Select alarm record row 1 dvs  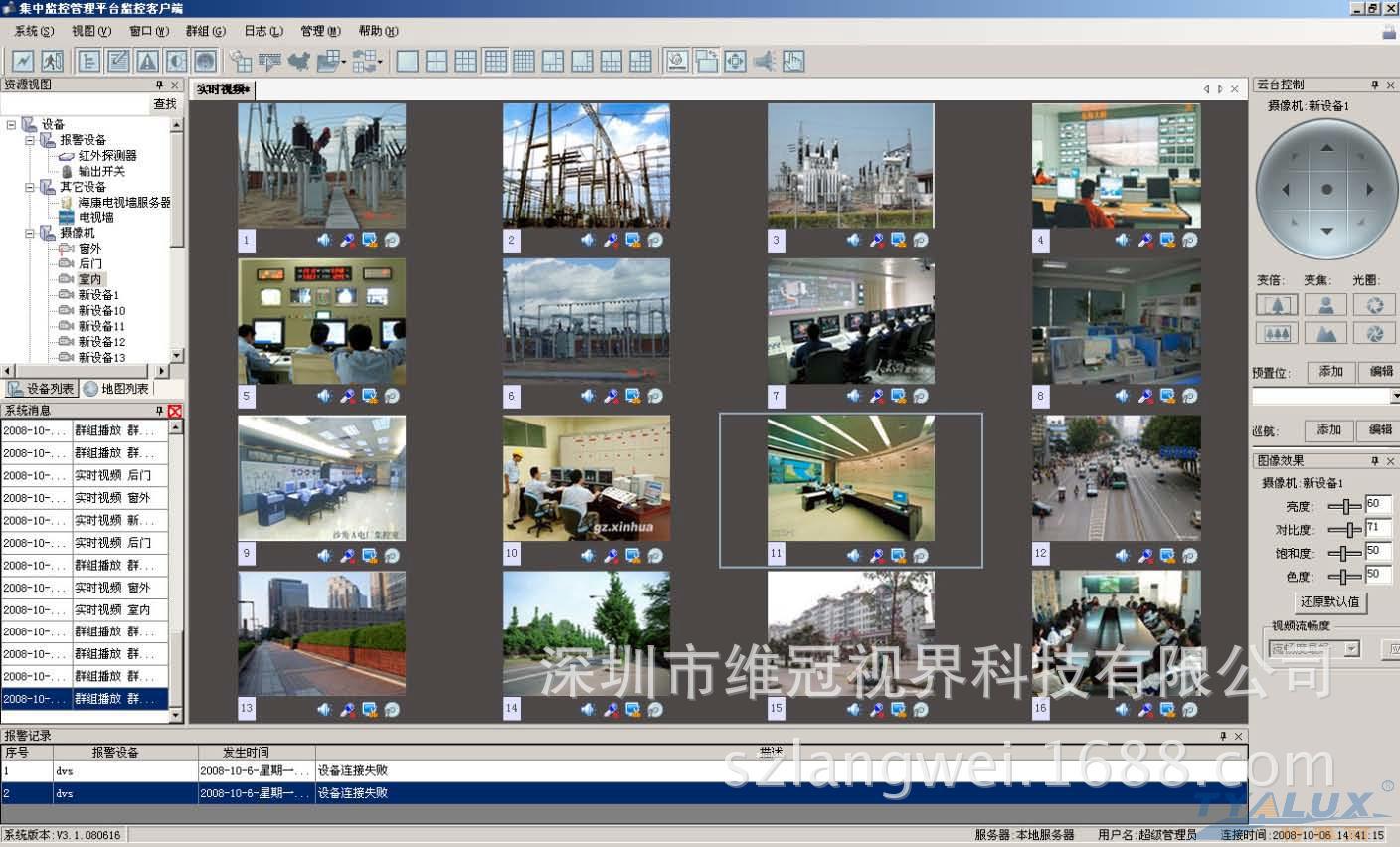tap(623, 771)
